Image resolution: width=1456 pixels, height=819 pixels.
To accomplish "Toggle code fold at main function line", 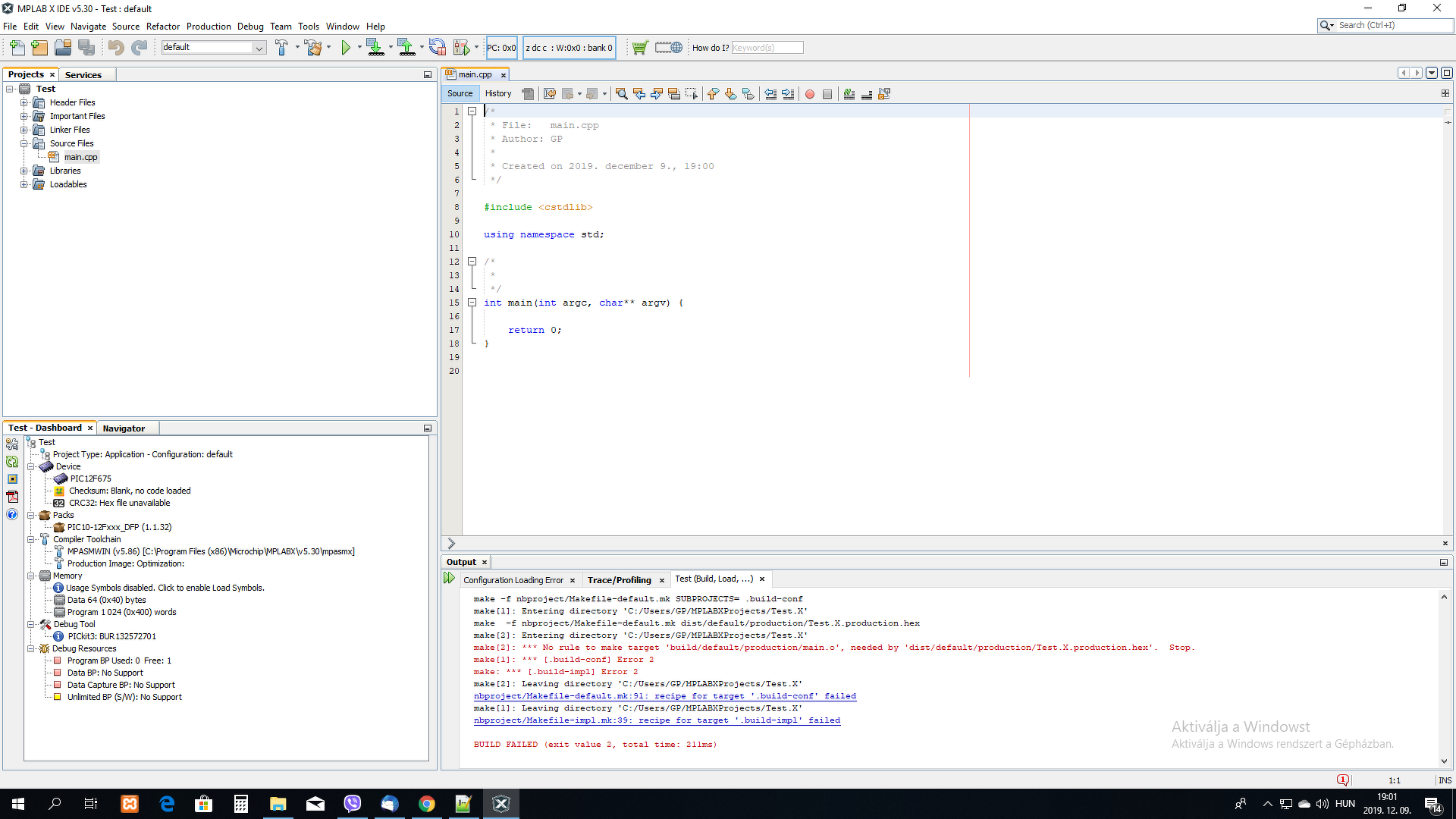I will tap(472, 303).
